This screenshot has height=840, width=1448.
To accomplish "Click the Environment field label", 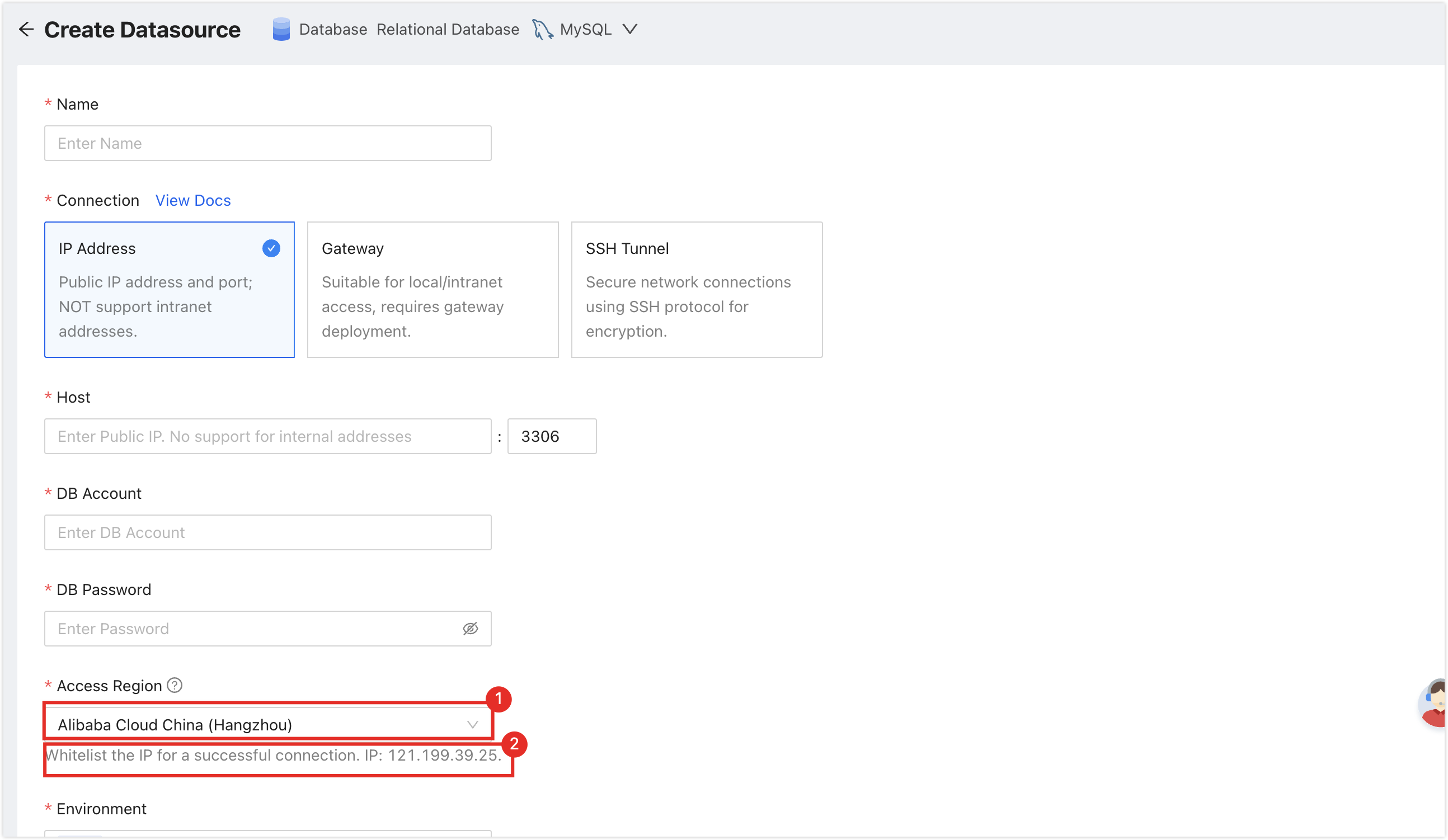I will (101, 809).
